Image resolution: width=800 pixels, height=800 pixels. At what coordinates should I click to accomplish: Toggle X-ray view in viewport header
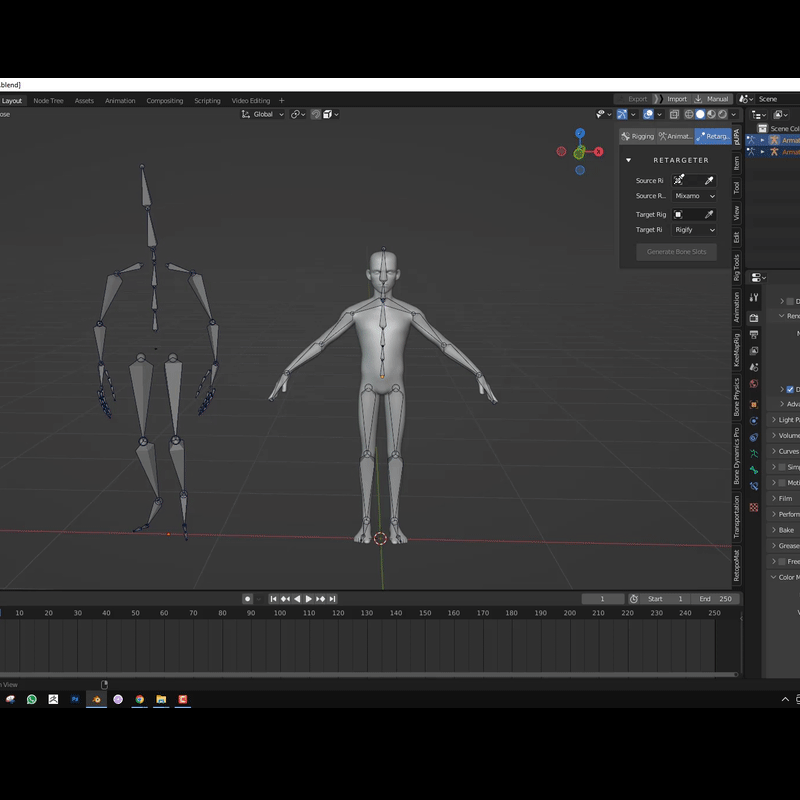tap(672, 114)
